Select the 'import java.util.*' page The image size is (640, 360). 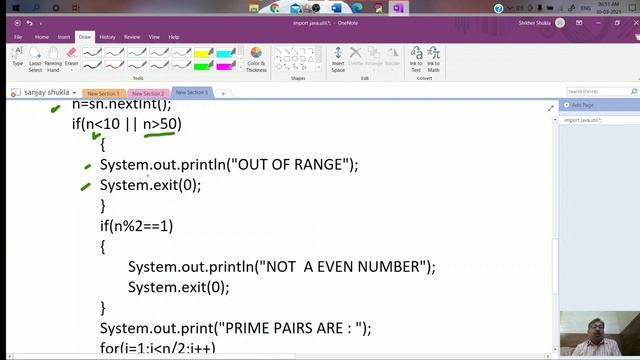(x=583, y=120)
